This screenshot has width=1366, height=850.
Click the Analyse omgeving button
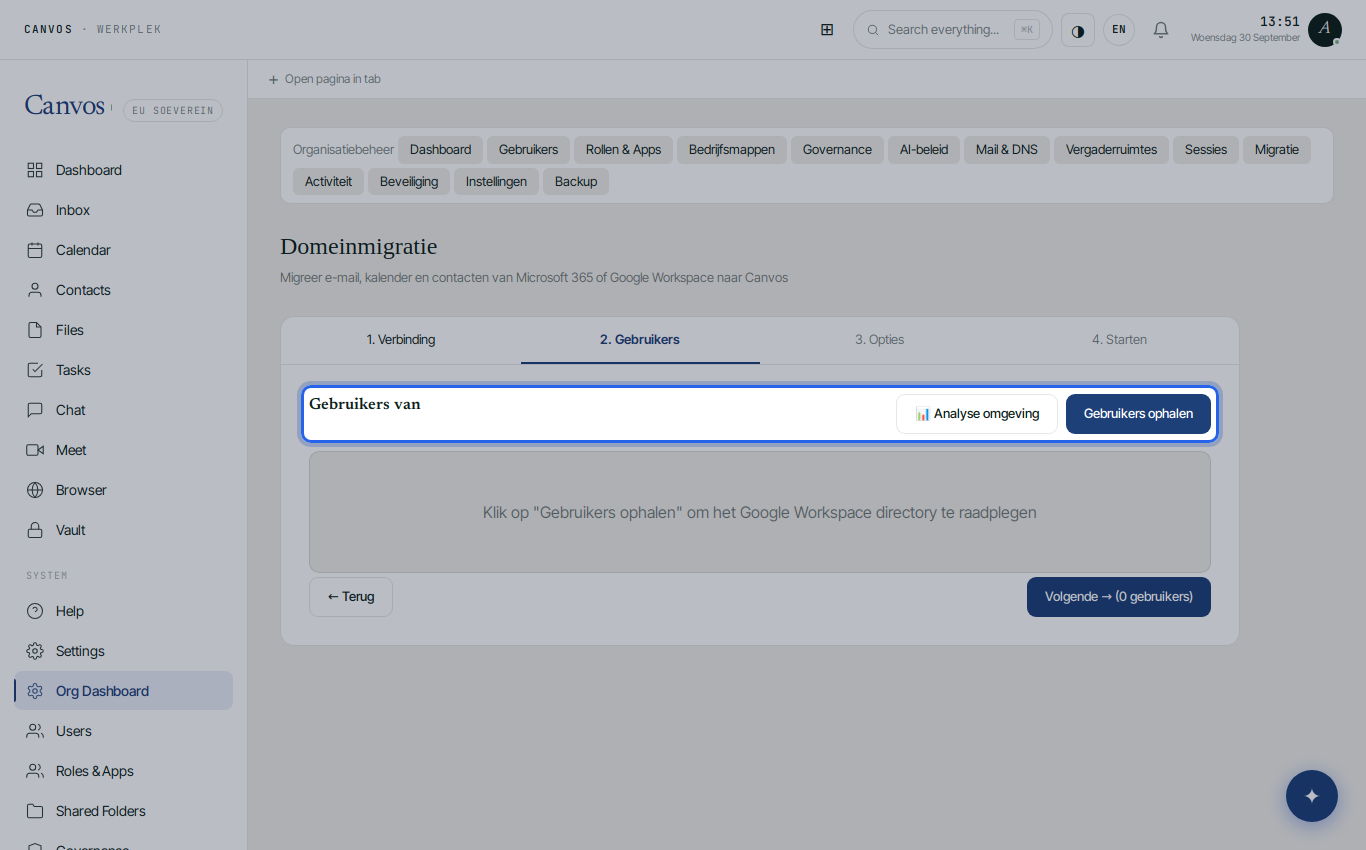[977, 414]
